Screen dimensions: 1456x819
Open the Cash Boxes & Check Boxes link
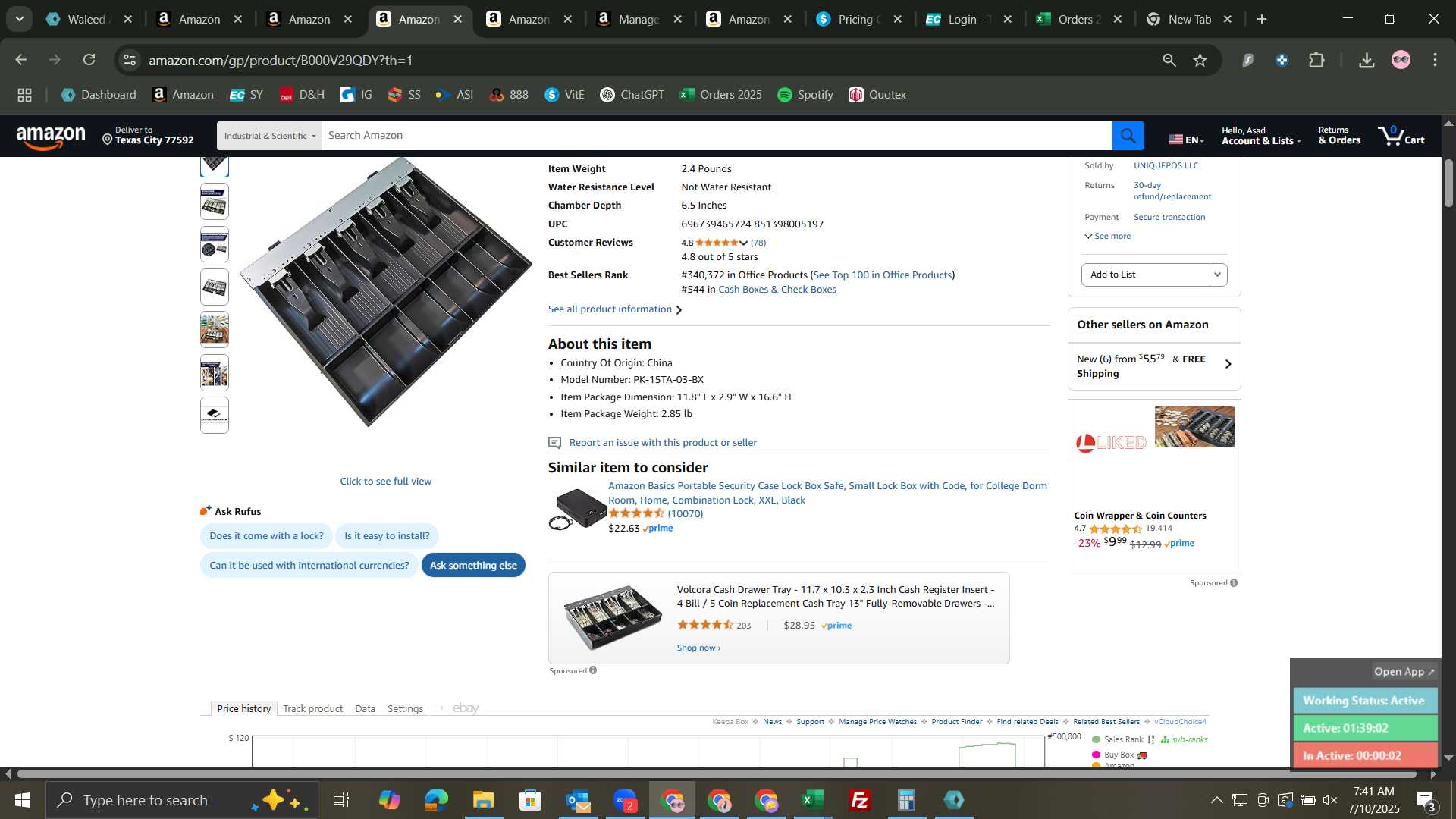tap(777, 290)
